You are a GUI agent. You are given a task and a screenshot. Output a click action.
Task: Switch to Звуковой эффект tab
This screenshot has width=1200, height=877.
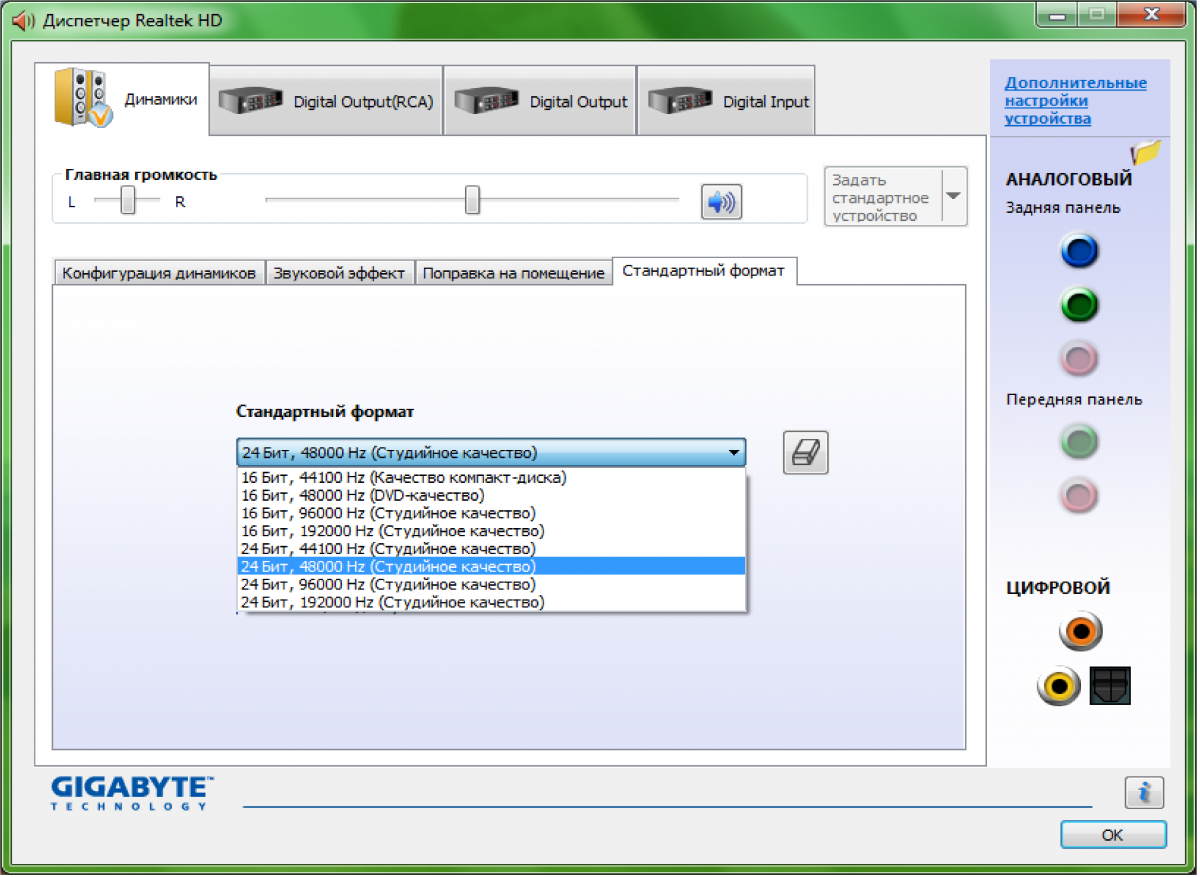pyautogui.click(x=339, y=273)
